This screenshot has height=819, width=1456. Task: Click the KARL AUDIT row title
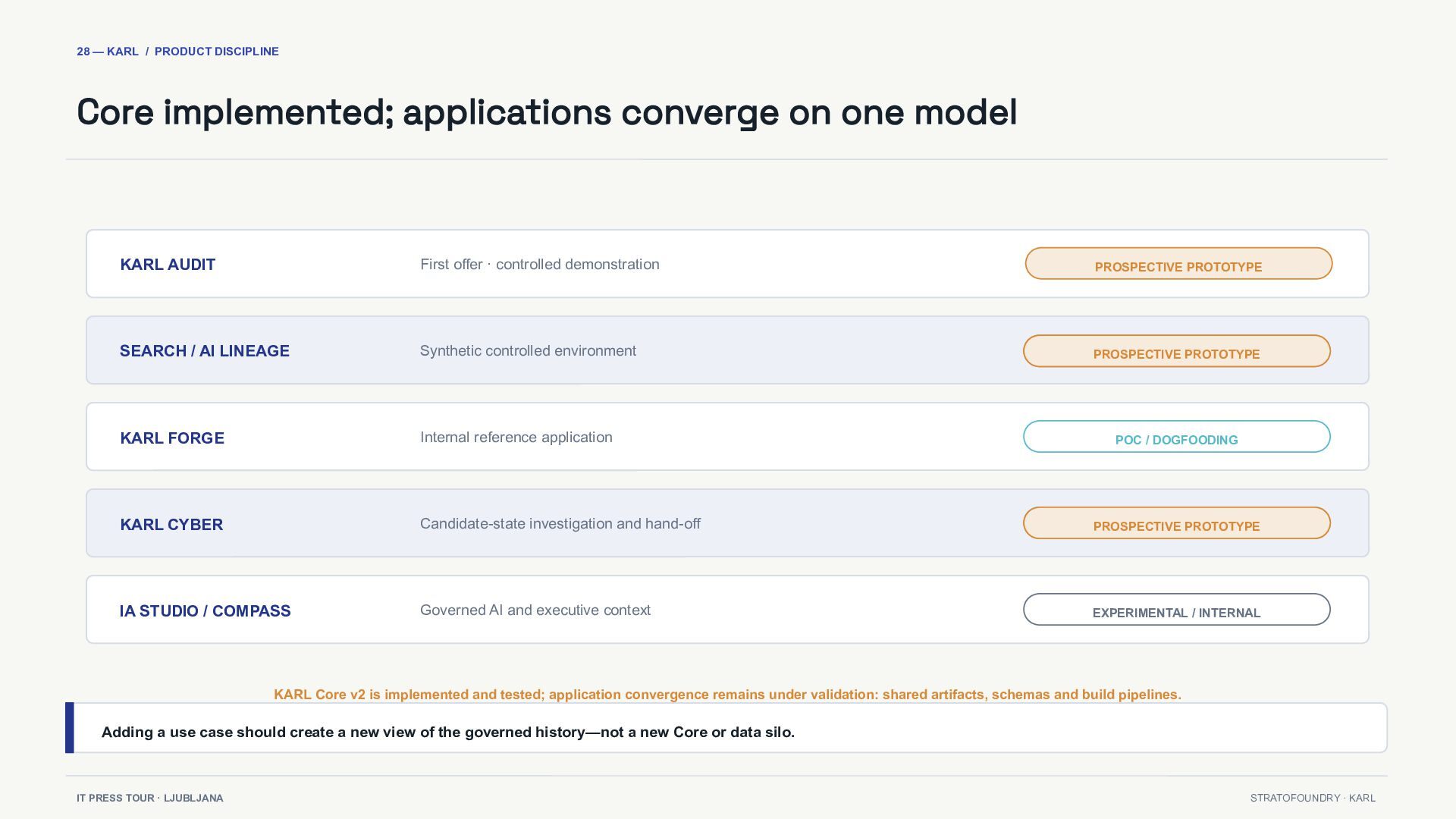[168, 265]
